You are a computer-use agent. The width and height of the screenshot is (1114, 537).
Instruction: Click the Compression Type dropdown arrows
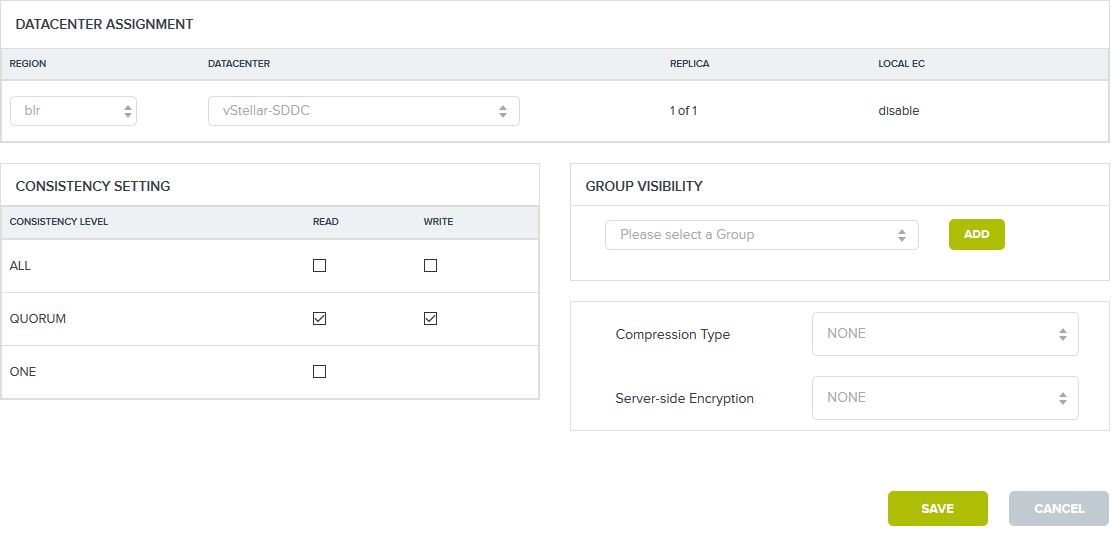click(1062, 334)
